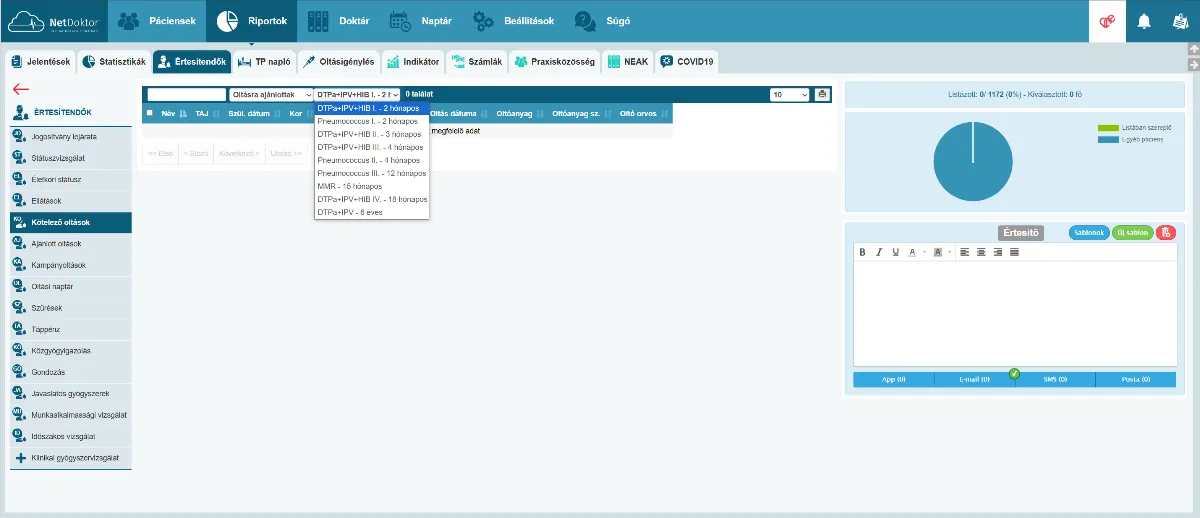The width and height of the screenshot is (1200, 518).
Task: Click the Szűrések sidebar icon
Action: click(18, 306)
